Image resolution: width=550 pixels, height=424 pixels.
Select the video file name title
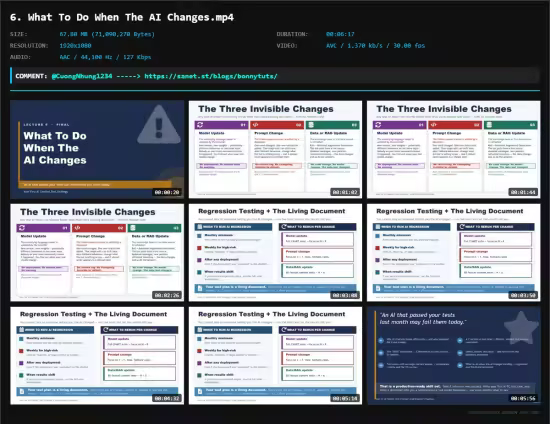[122, 17]
